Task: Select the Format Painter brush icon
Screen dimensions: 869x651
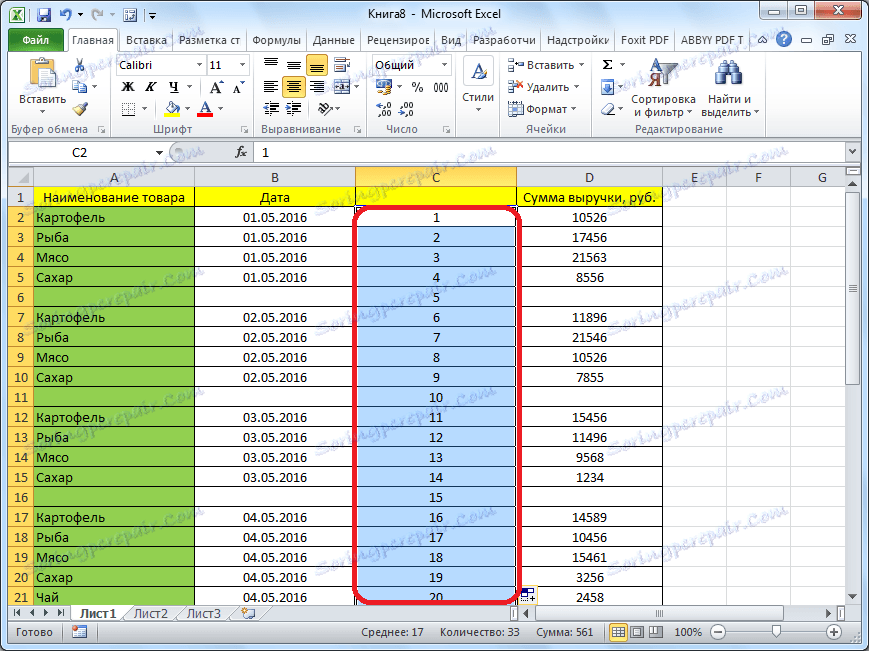Action: 80,108
